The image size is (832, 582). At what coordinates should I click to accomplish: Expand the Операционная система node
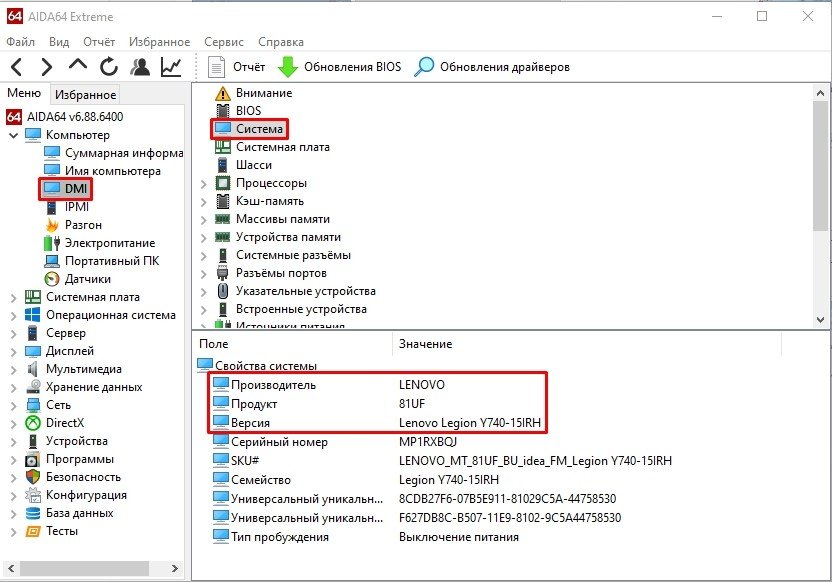click(x=14, y=316)
